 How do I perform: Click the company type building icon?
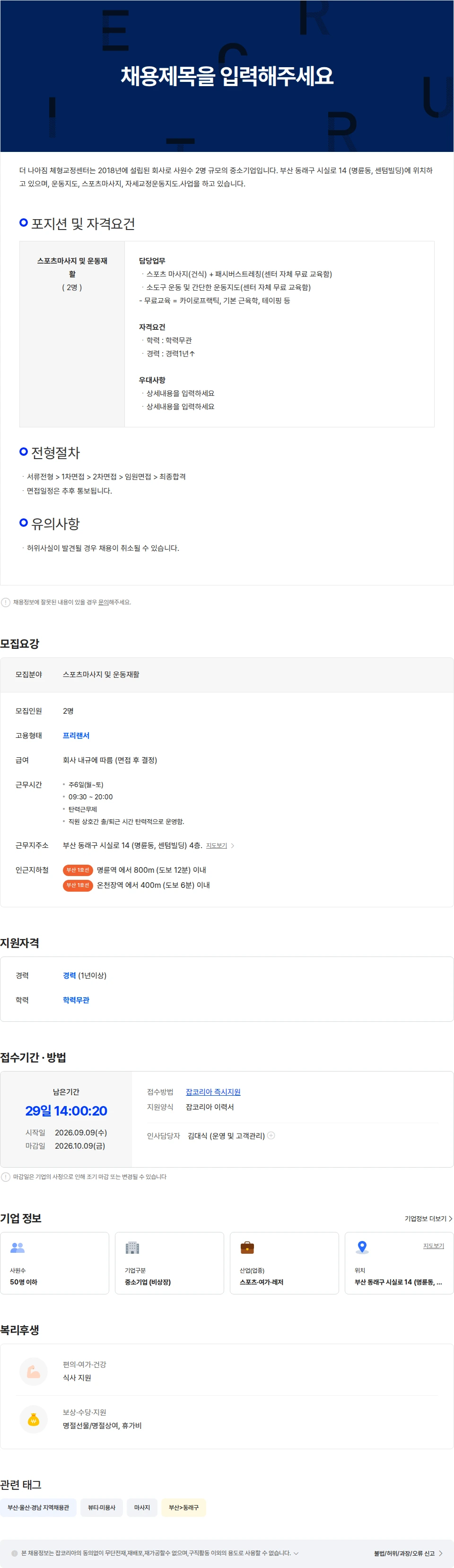(x=132, y=1247)
